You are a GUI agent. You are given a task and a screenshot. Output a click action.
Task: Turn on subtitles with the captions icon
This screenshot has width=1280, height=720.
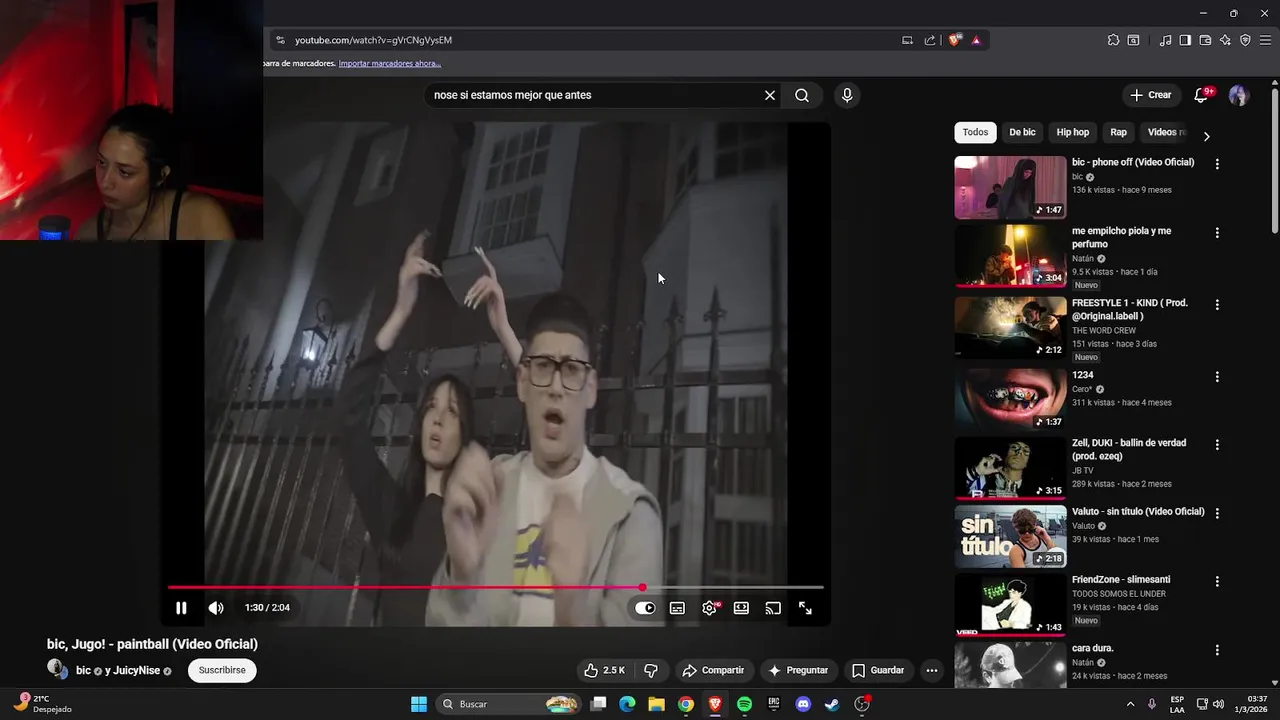677,608
